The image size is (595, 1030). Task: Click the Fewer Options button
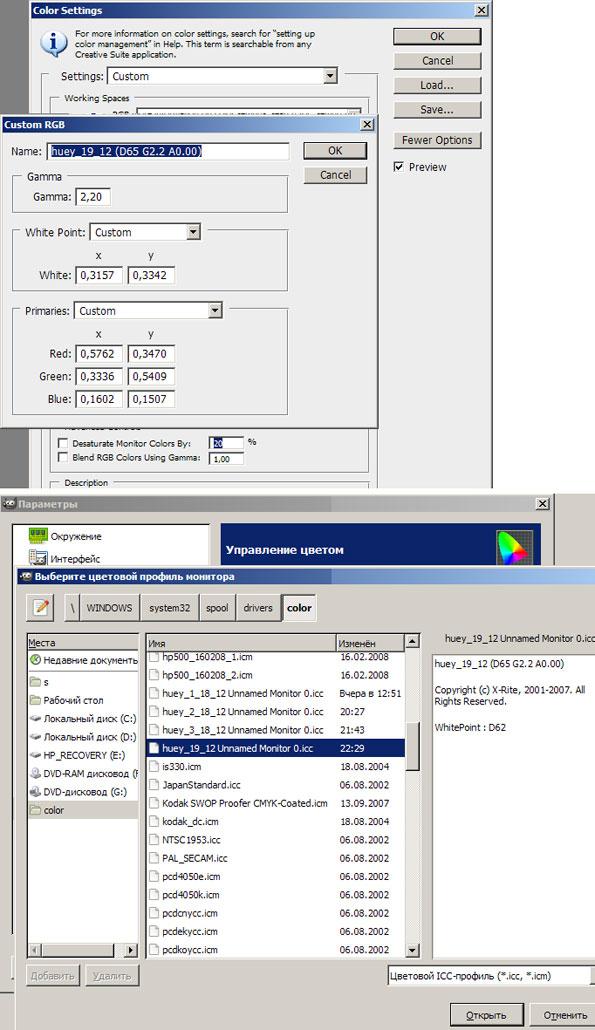pyautogui.click(x=437, y=140)
